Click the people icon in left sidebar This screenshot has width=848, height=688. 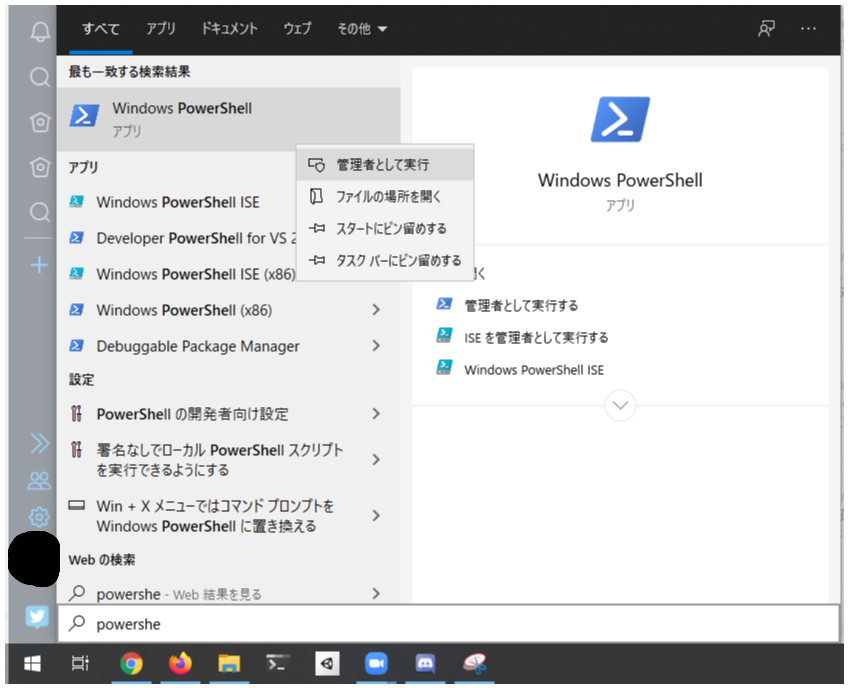39,480
